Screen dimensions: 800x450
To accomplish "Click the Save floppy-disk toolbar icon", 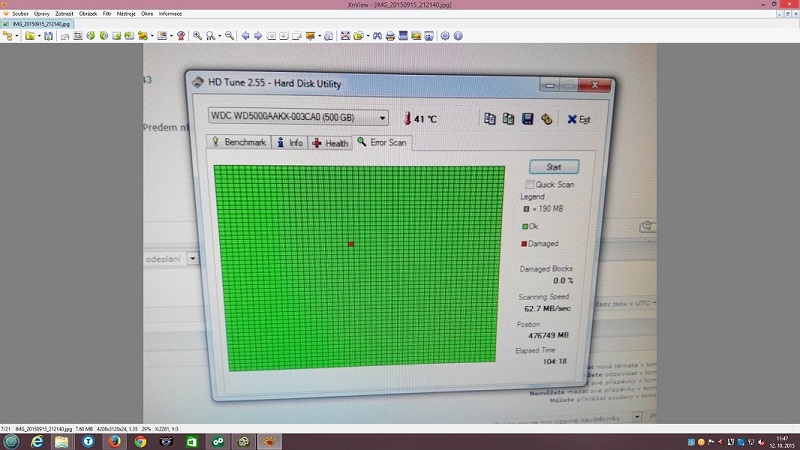I will (48, 36).
